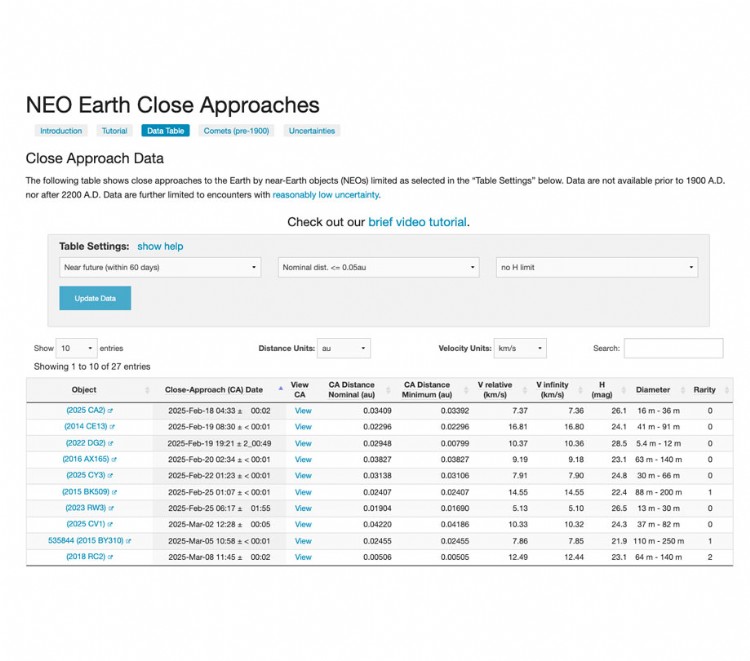
Task: Focus the table Search input field
Action: [673, 348]
